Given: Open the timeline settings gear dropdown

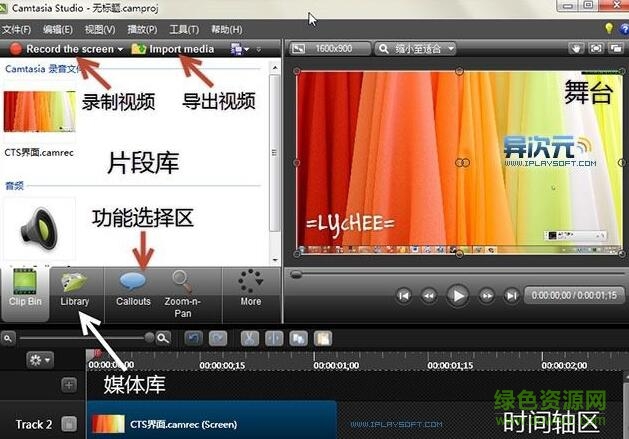Looking at the screenshot, I should [40, 360].
